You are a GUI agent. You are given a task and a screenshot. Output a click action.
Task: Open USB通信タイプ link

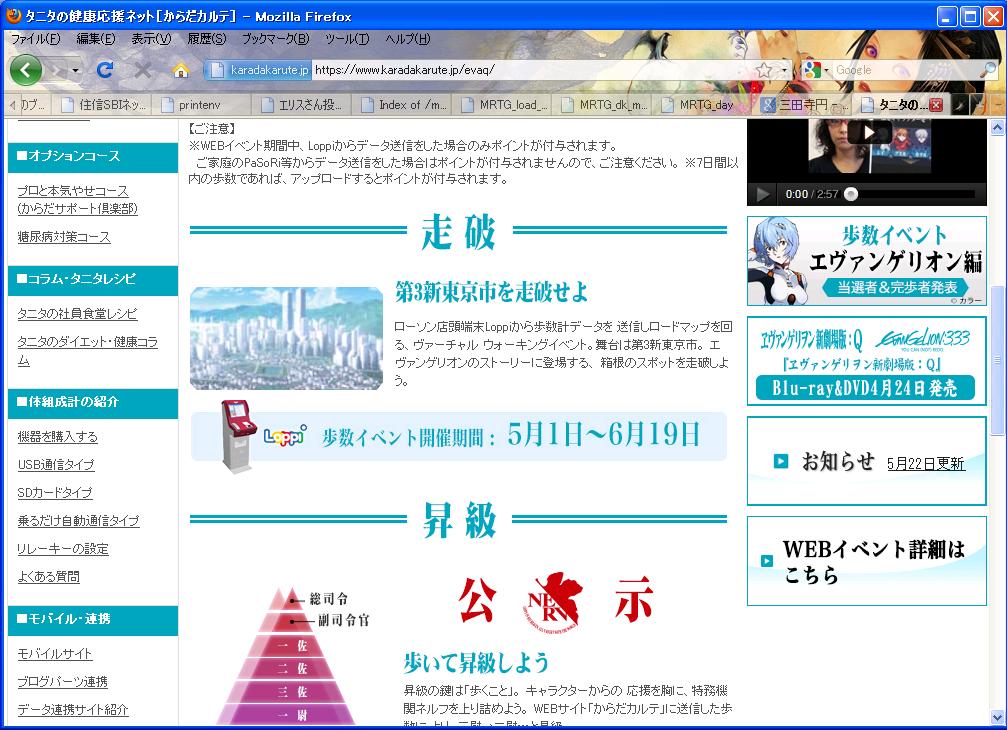56,464
